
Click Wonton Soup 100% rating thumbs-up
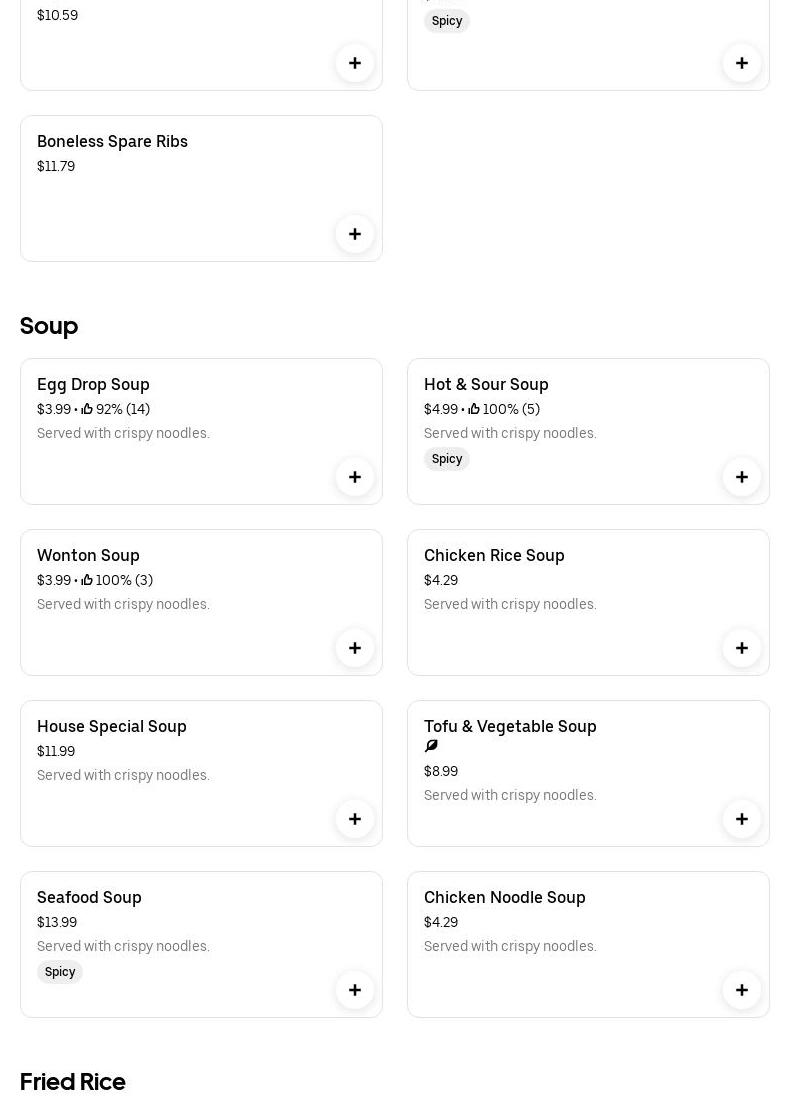[x=87, y=580]
